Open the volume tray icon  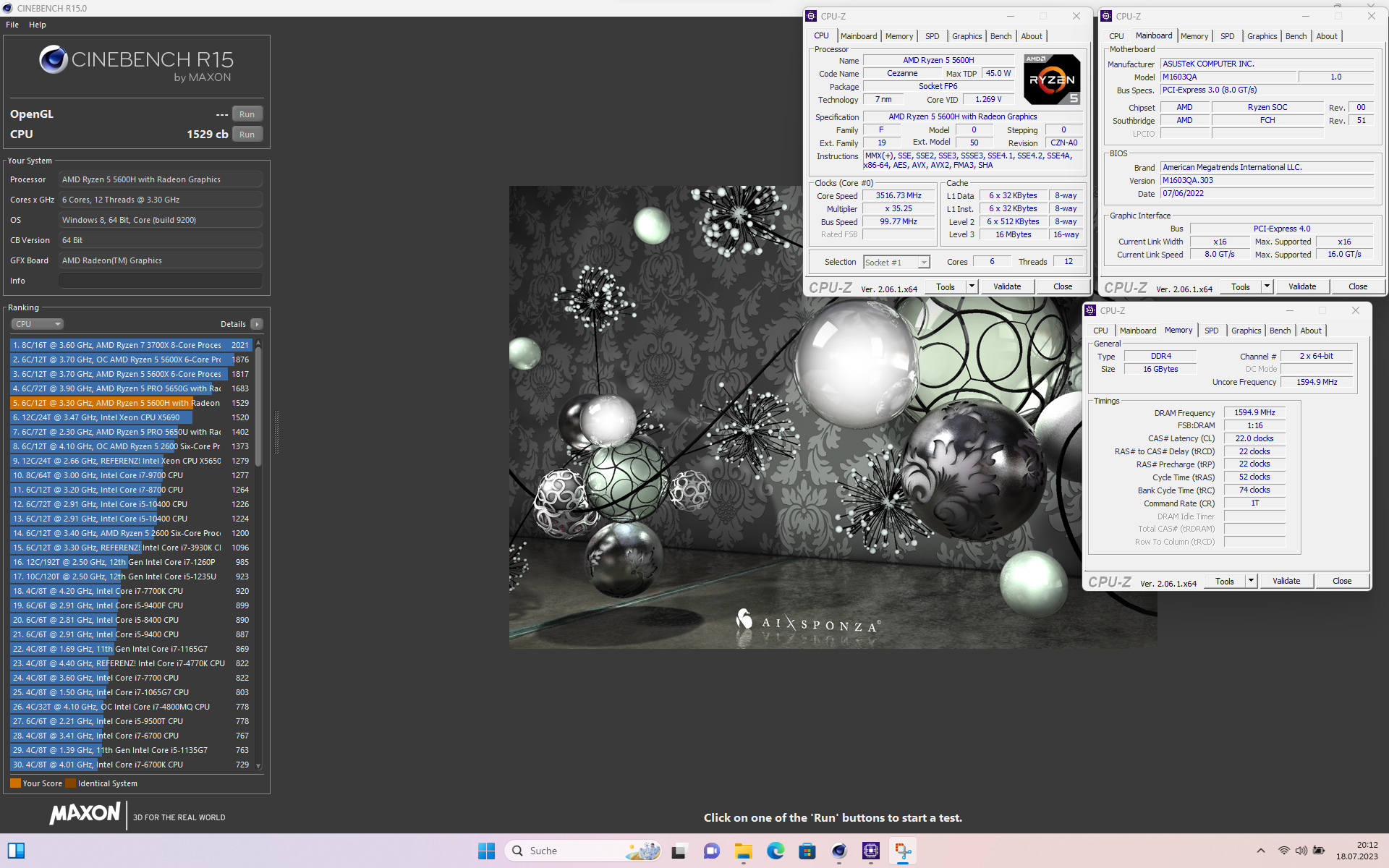pyautogui.click(x=1301, y=851)
